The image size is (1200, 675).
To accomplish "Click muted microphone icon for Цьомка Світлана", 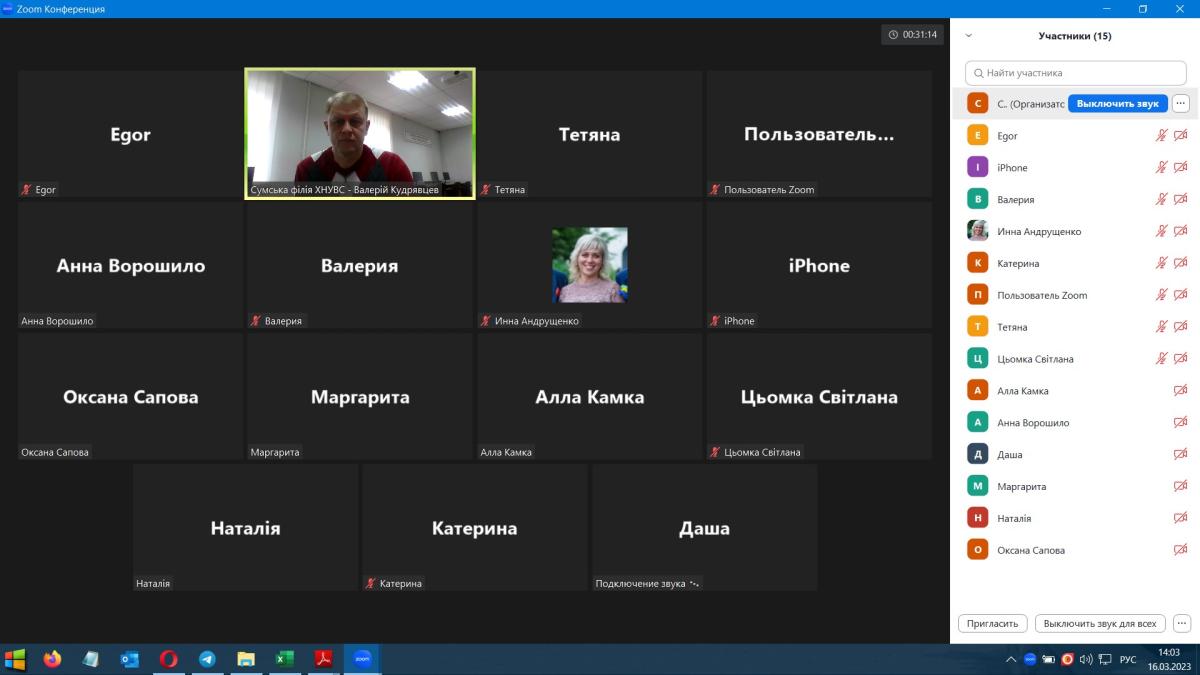I will [x=1161, y=359].
